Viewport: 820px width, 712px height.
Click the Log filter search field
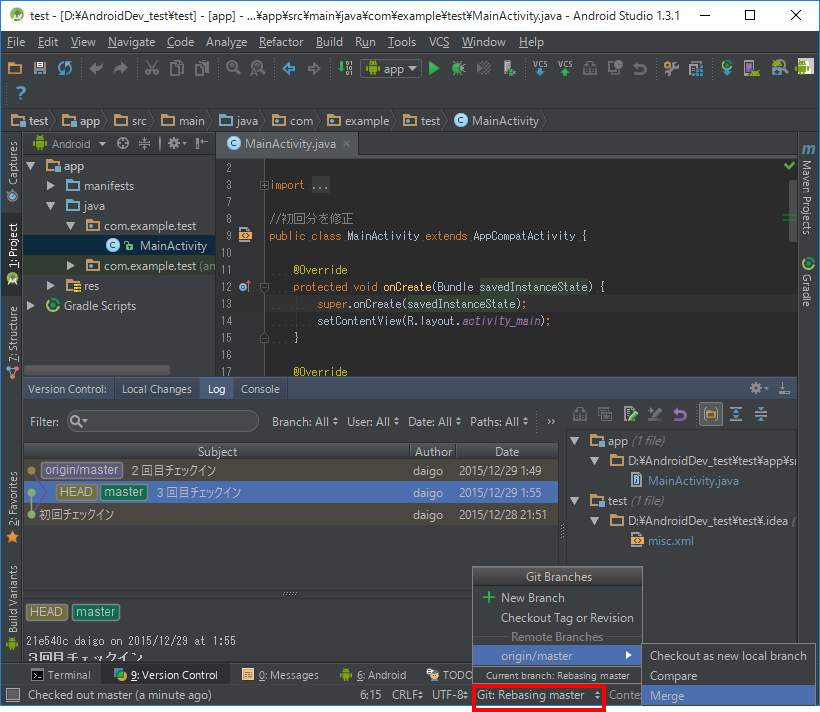coord(163,421)
